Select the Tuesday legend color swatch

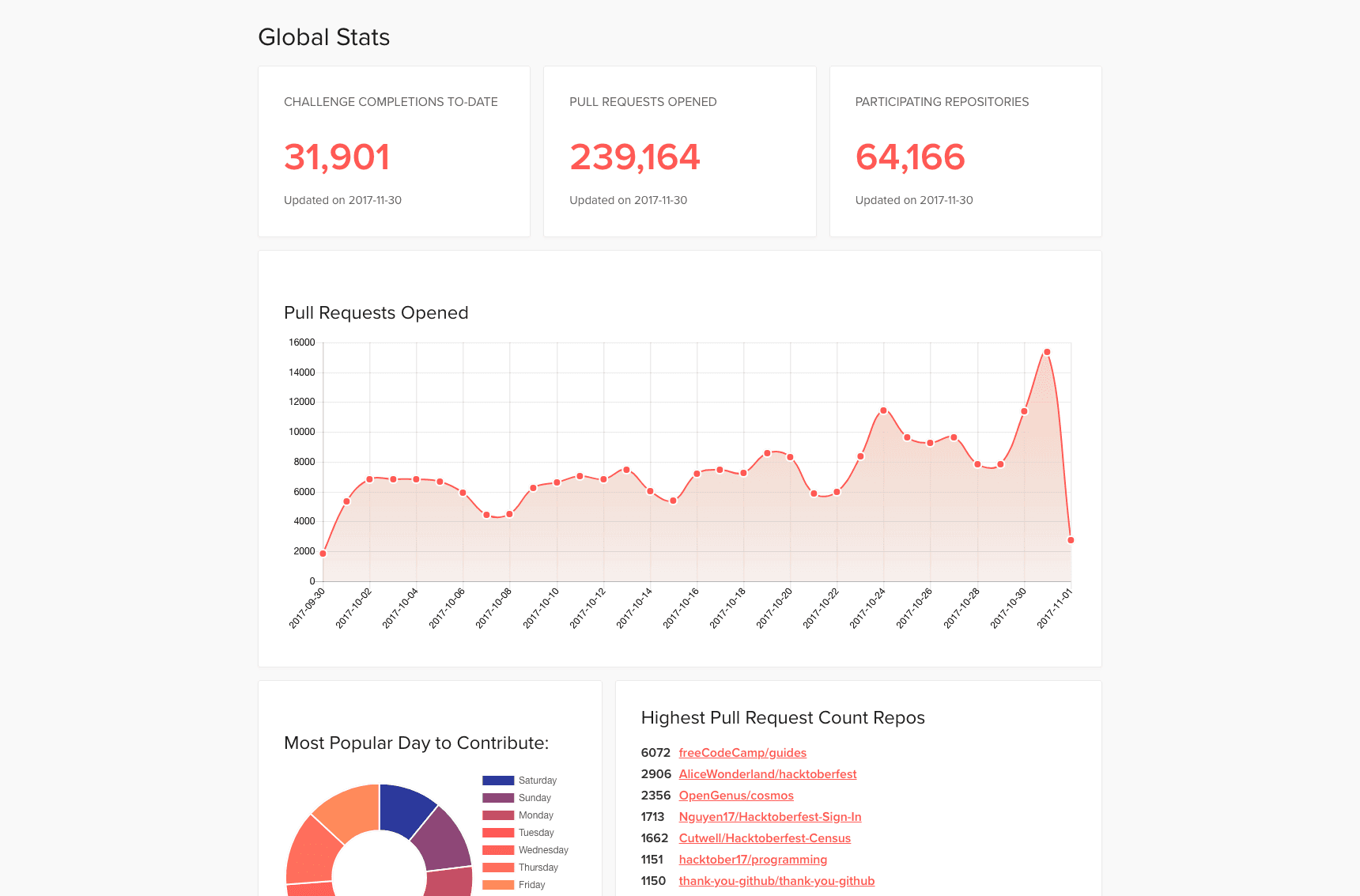(497, 833)
